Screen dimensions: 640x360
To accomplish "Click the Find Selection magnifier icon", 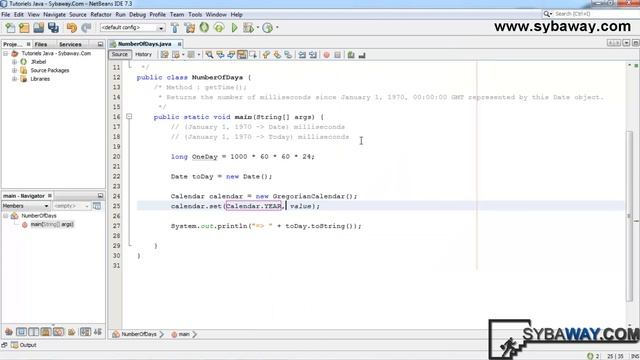I will coord(209,55).
